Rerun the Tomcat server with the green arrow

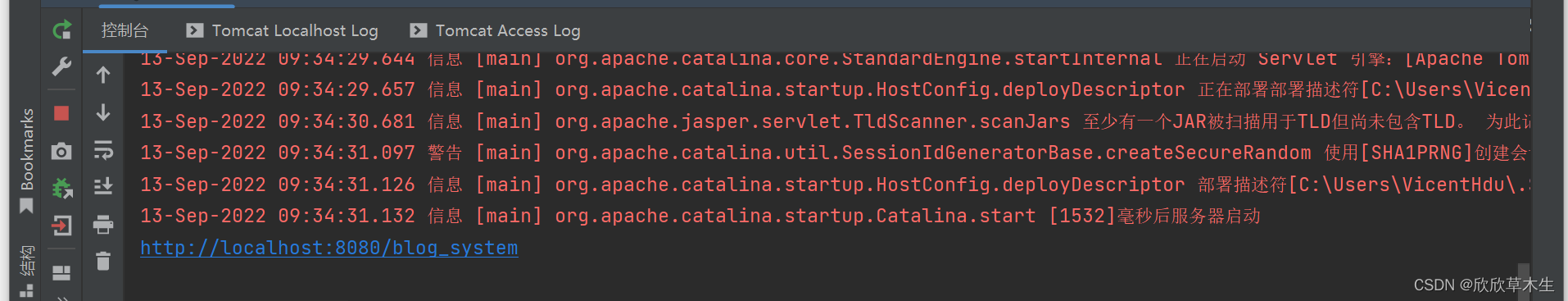(x=61, y=30)
